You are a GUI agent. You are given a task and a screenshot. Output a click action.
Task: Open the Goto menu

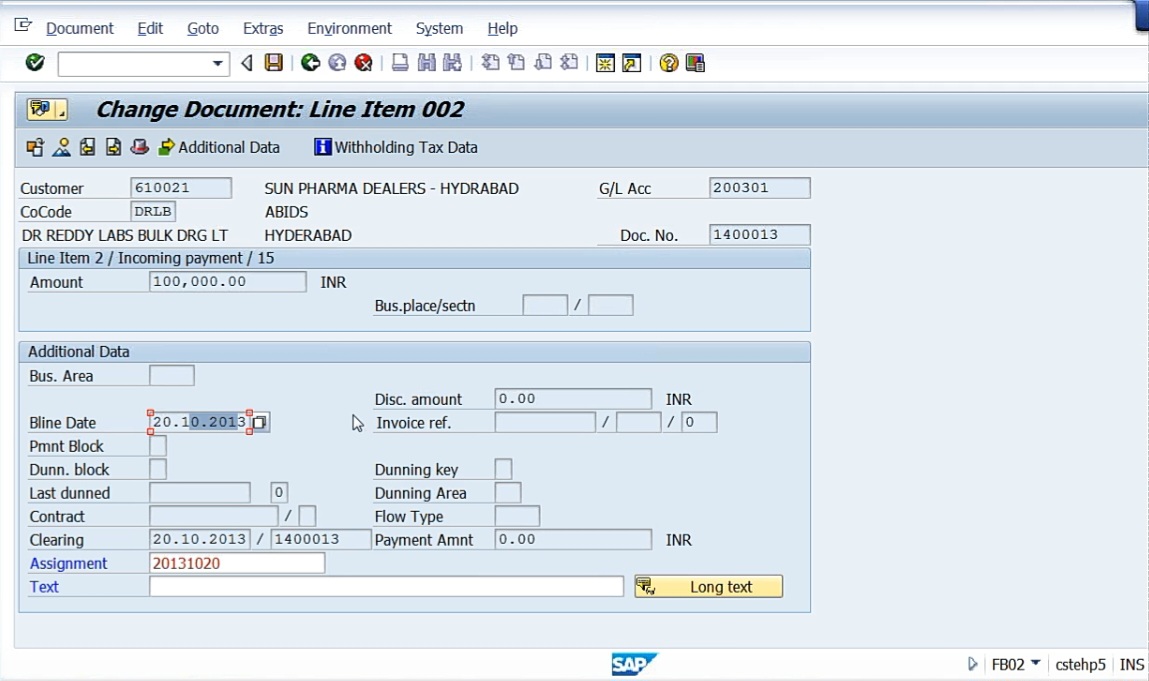(202, 28)
